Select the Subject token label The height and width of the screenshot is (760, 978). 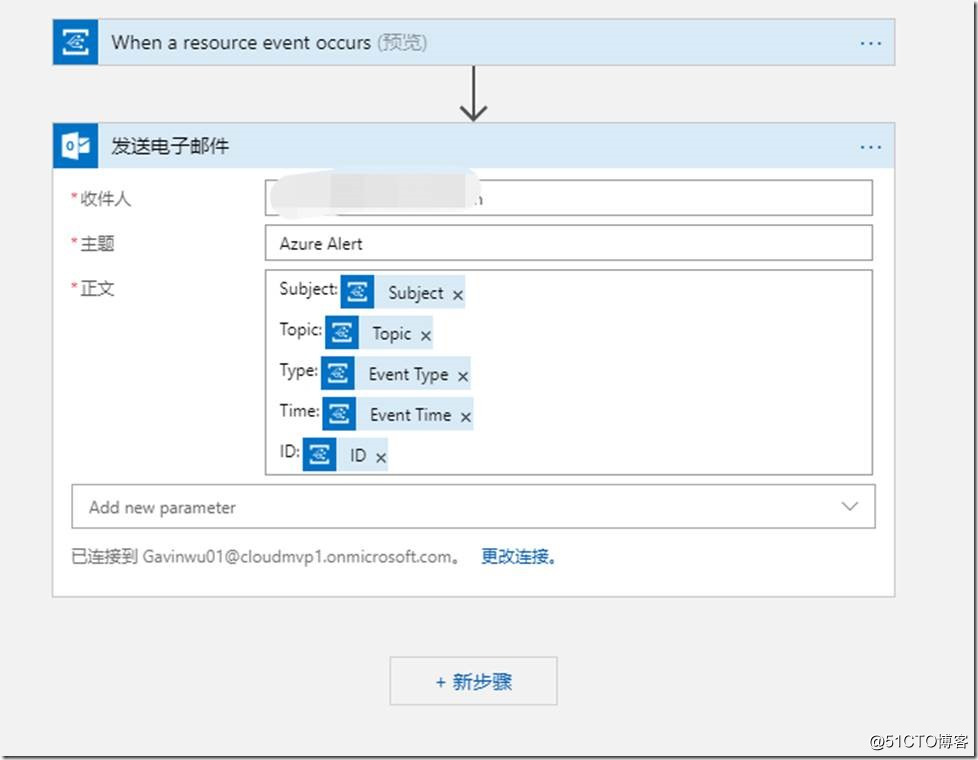tap(415, 293)
